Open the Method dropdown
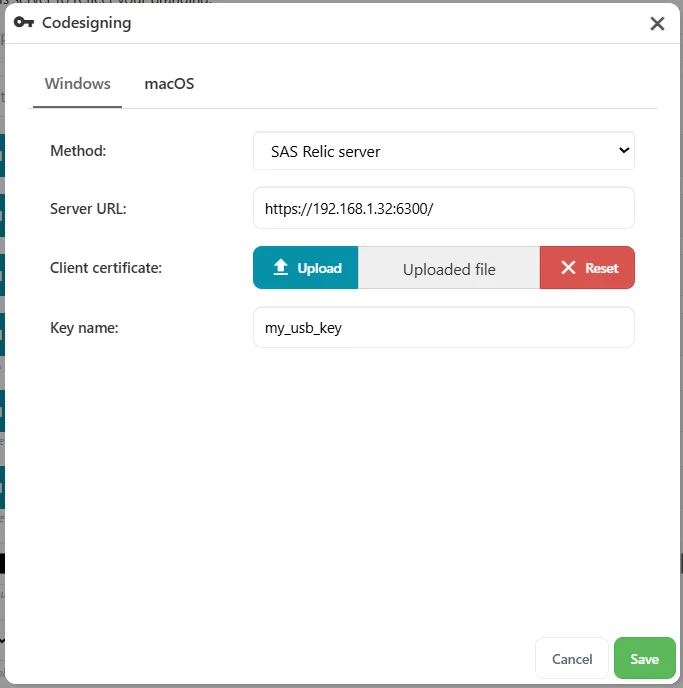The height and width of the screenshot is (688, 683). click(443, 151)
